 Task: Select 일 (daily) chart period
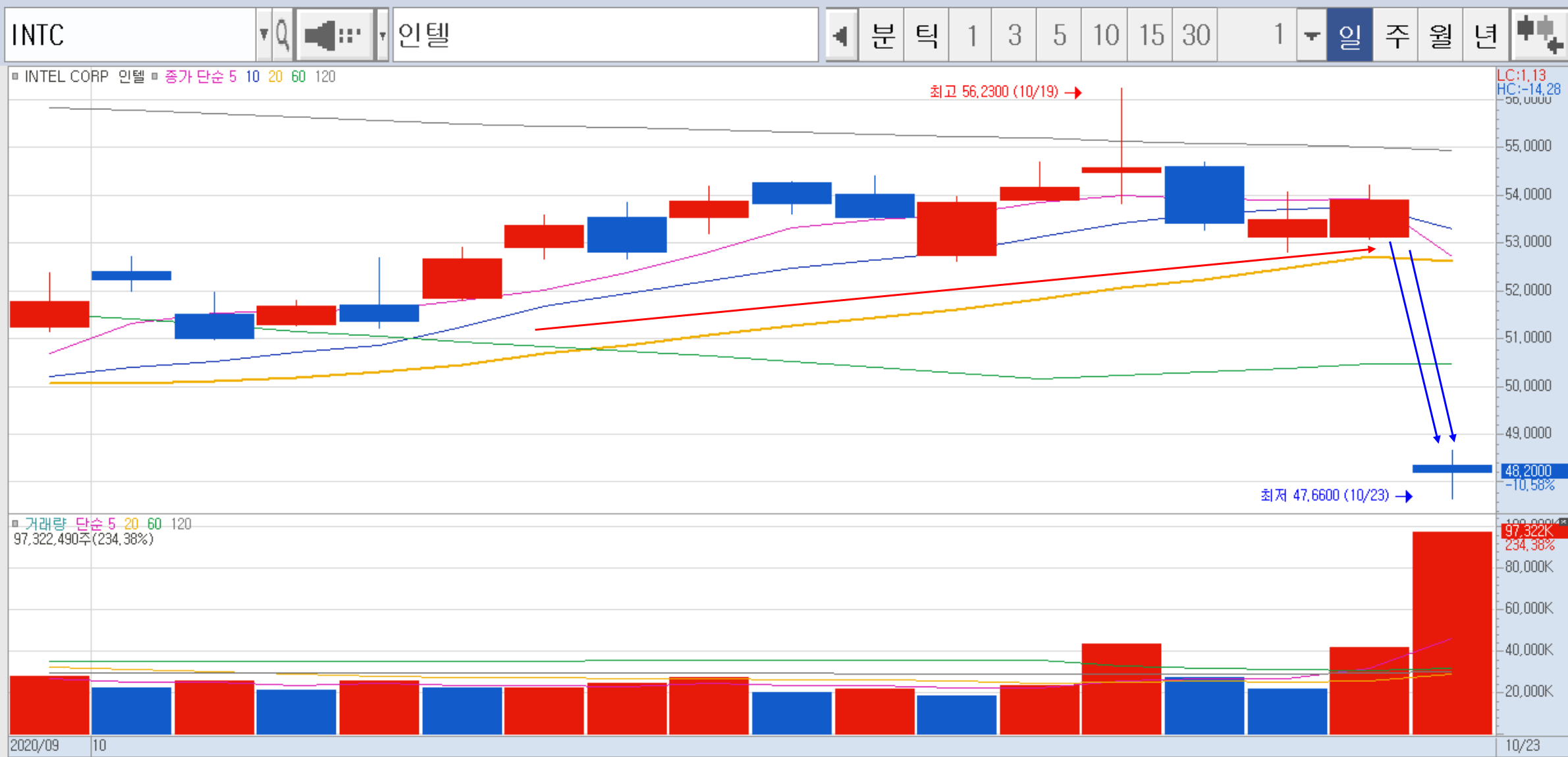click(1349, 35)
